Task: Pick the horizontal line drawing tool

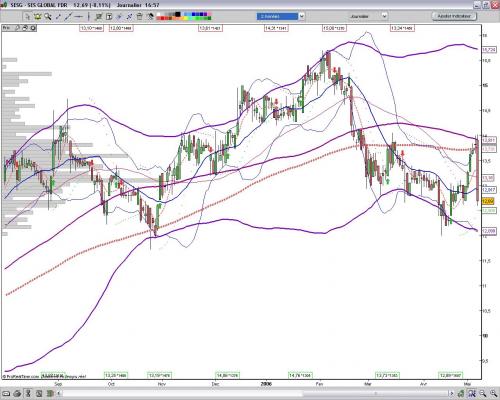Action: click(78, 16)
